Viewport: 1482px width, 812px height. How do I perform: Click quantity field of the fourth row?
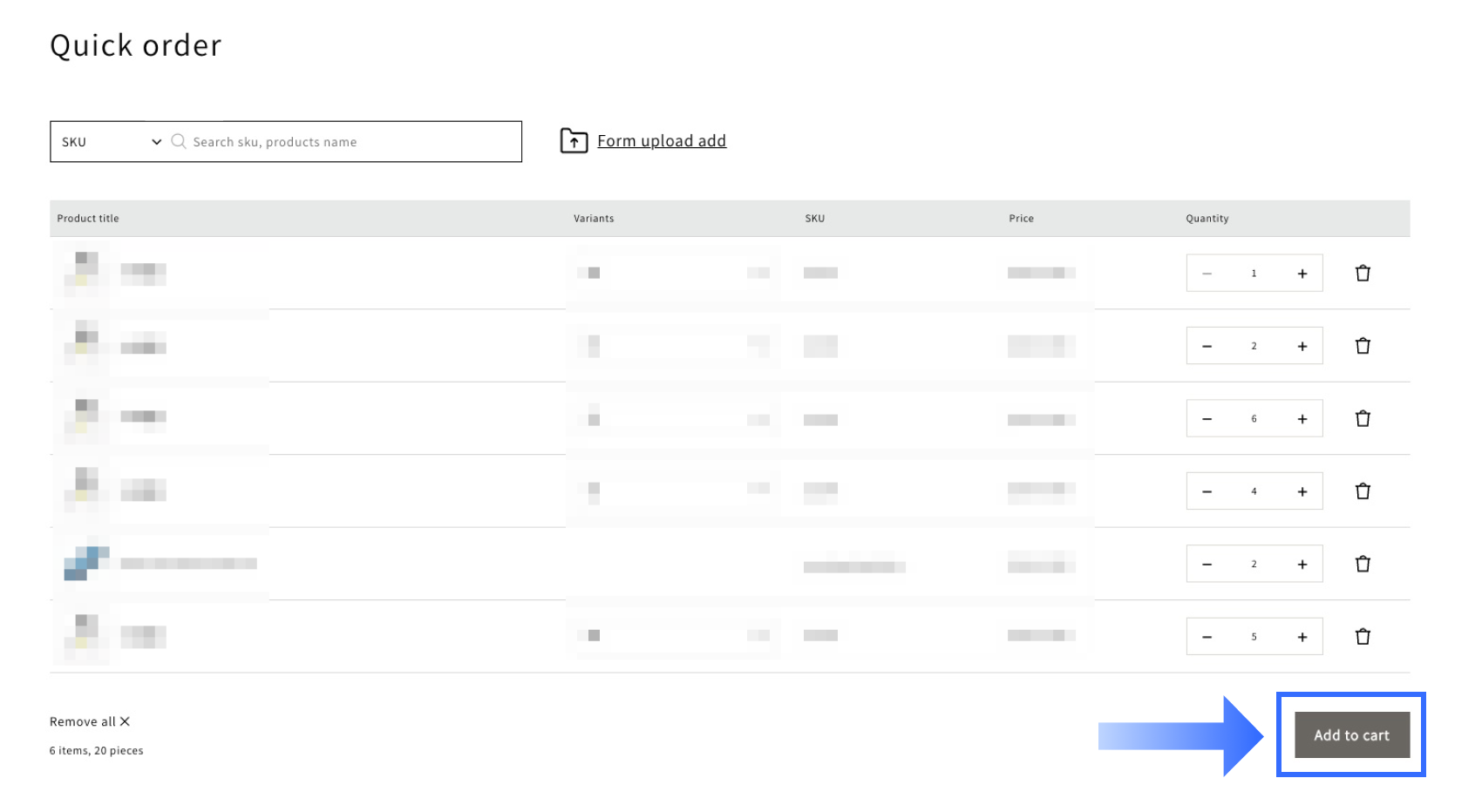coord(1254,491)
